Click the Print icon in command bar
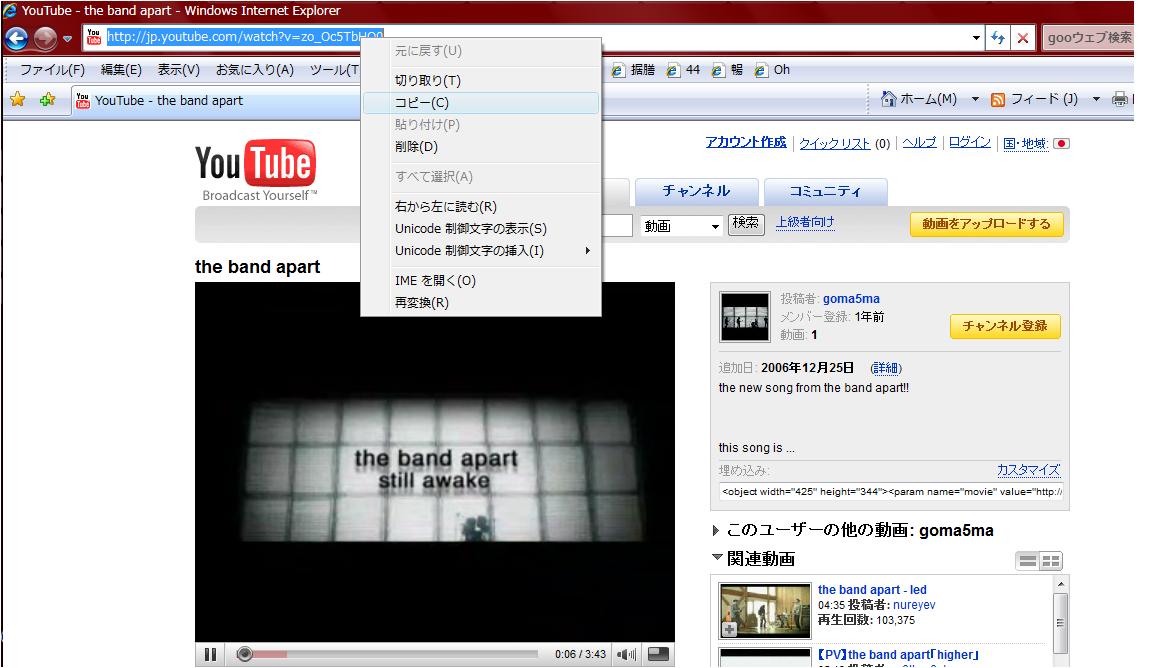Image resolution: width=1149 pixels, height=668 pixels. [x=1120, y=99]
